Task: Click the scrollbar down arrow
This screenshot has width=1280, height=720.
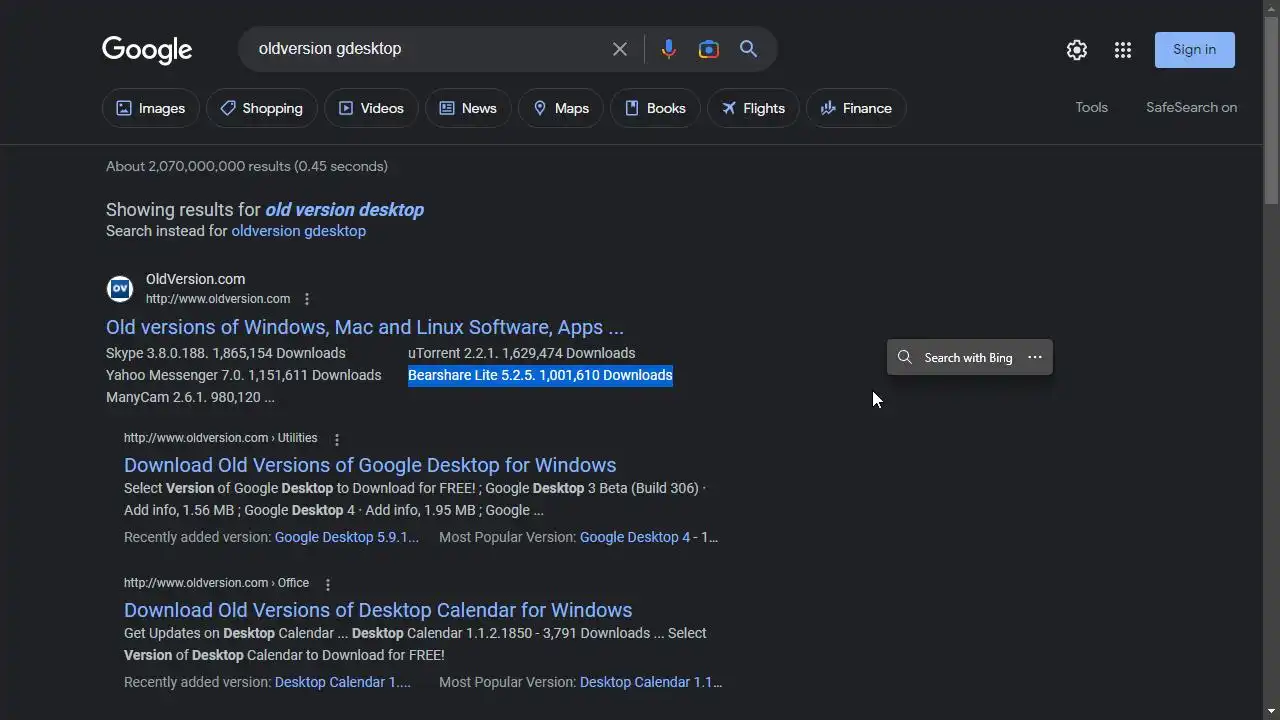Action: [1272, 712]
